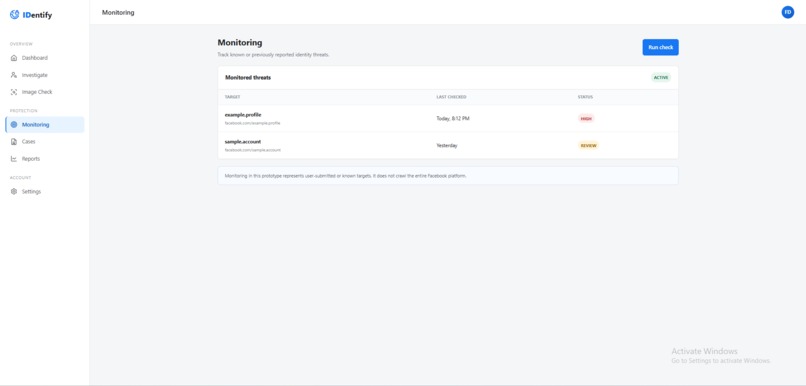Click the IDentify logo icon
This screenshot has width=806, height=386.
[14, 15]
